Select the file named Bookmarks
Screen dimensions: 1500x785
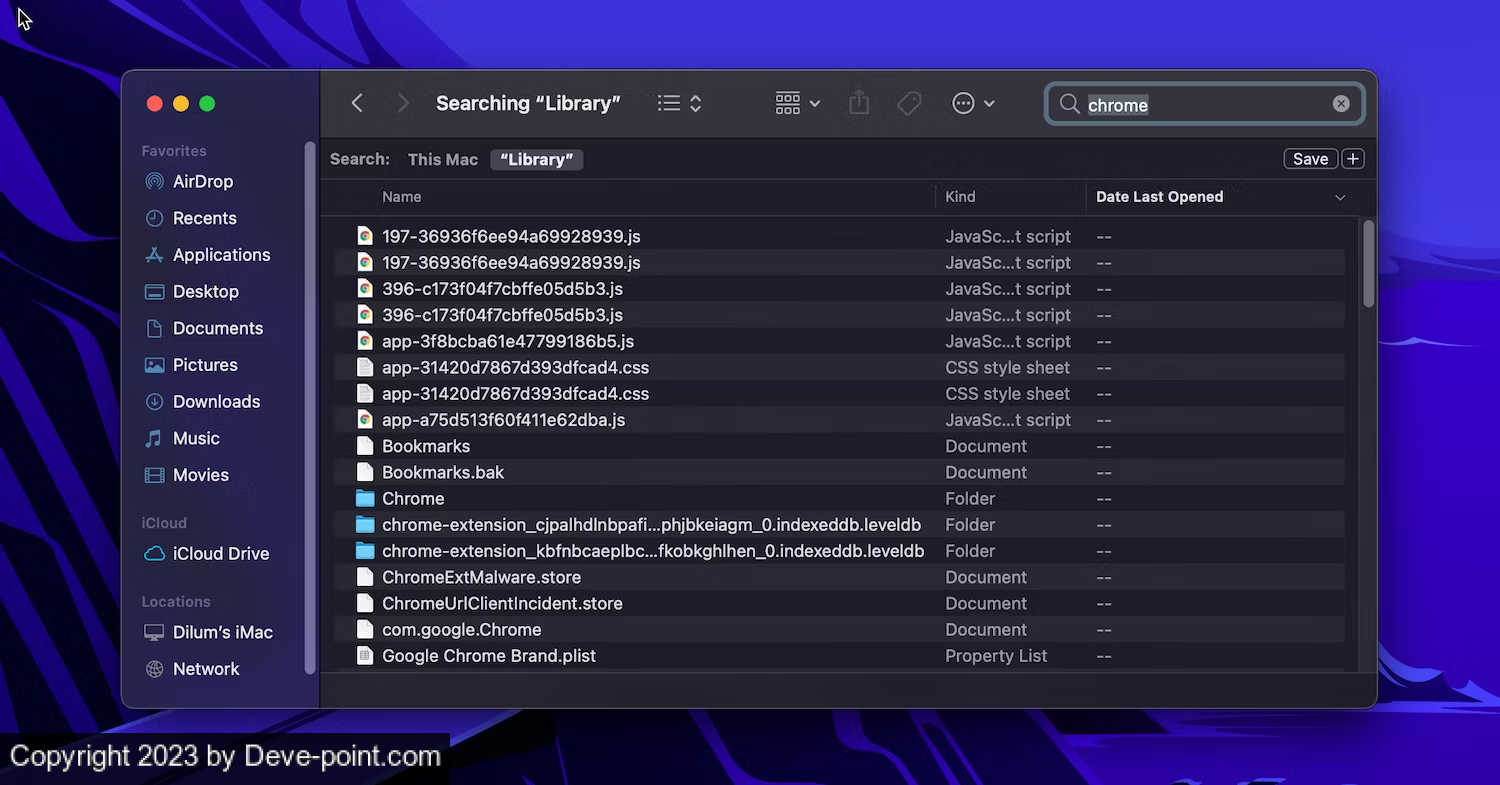pyautogui.click(x=426, y=447)
